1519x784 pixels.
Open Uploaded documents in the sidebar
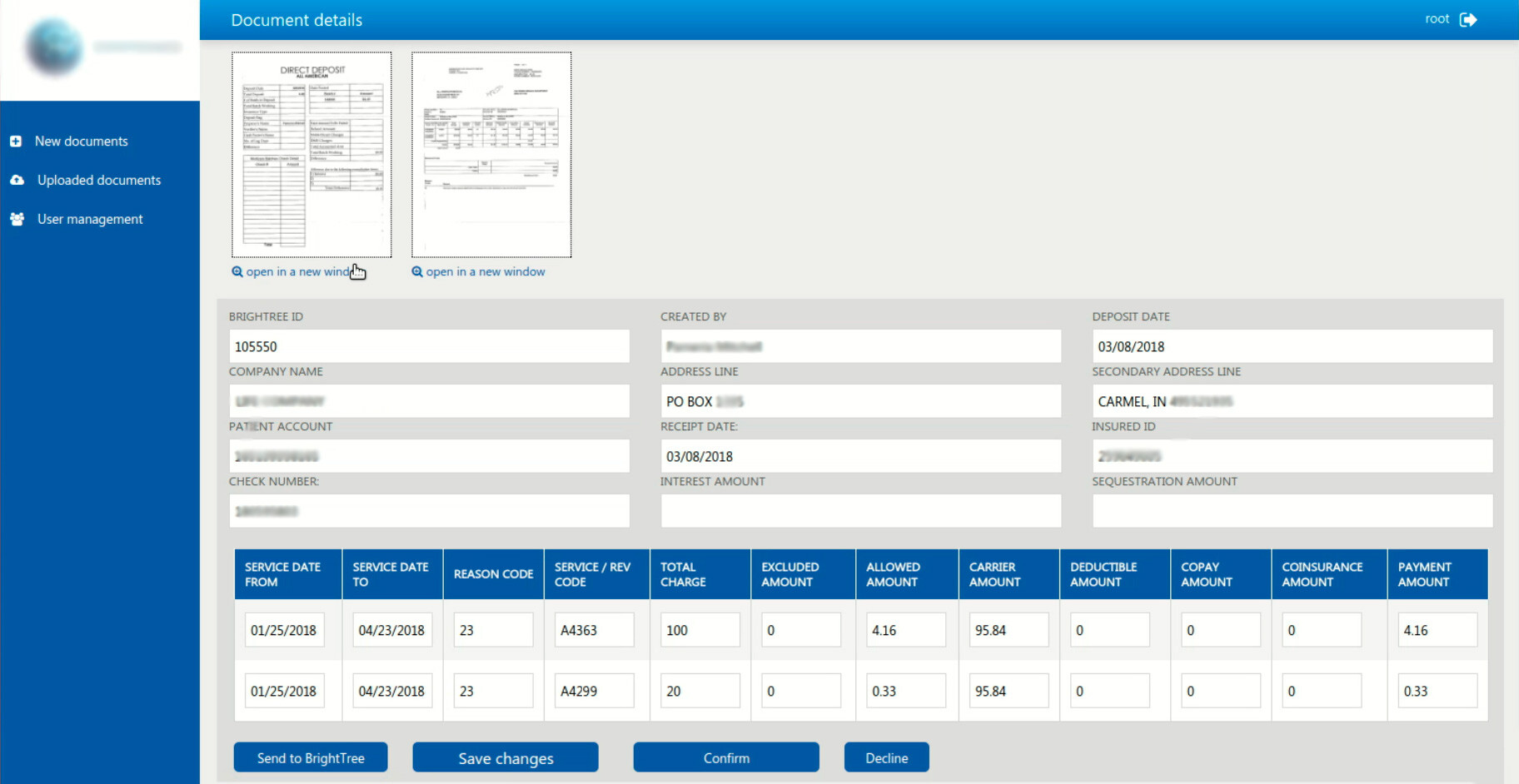click(98, 180)
